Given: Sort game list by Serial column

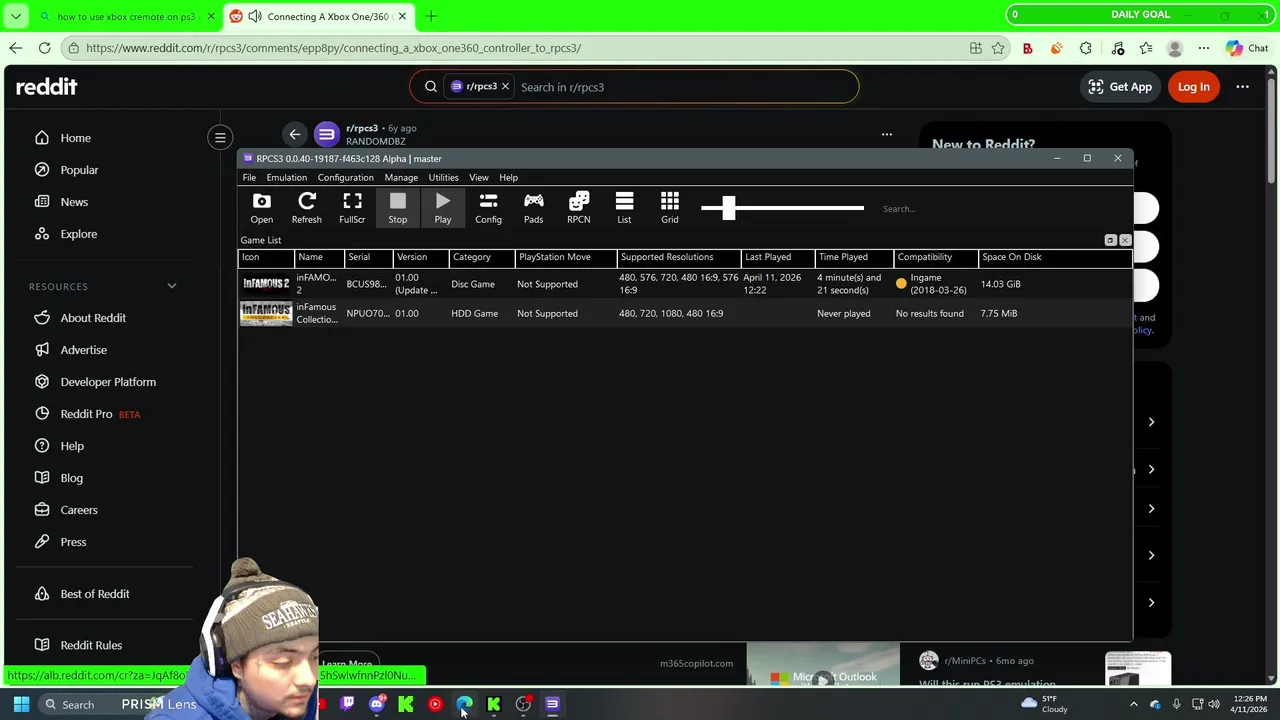Looking at the screenshot, I should pyautogui.click(x=367, y=257).
